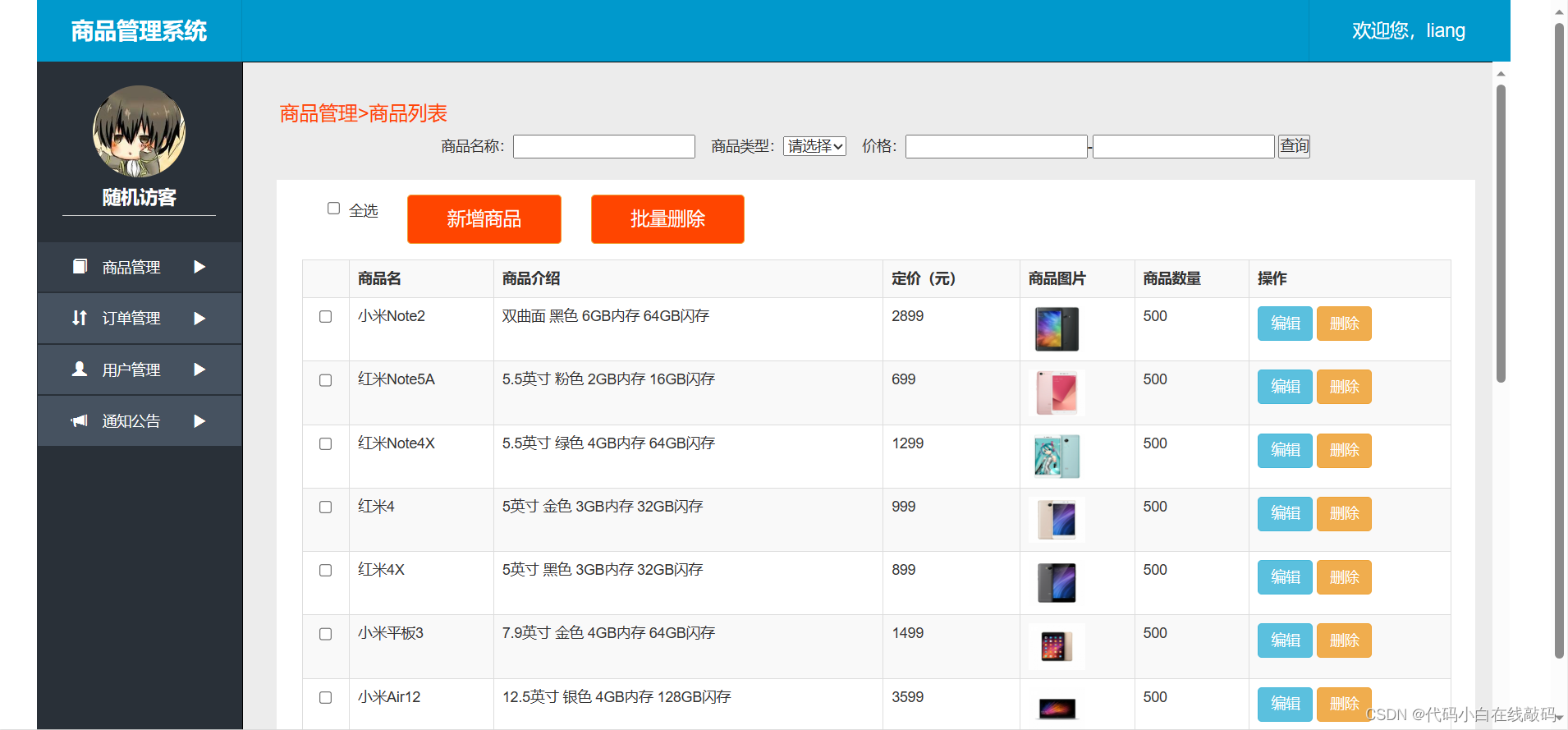
Task: Click the 红米Note4X product image
Action: [1057, 457]
